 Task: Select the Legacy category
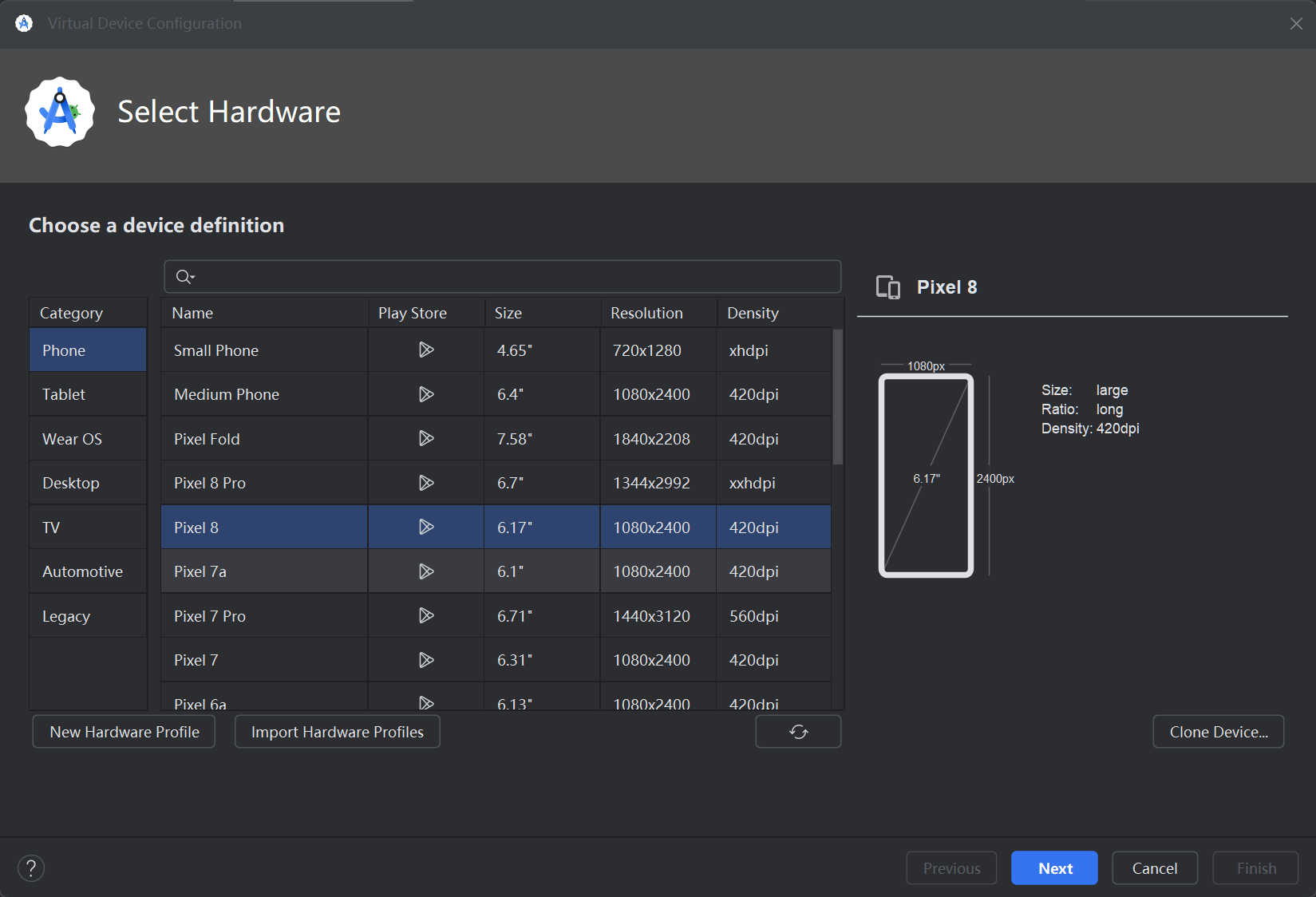[x=88, y=616]
